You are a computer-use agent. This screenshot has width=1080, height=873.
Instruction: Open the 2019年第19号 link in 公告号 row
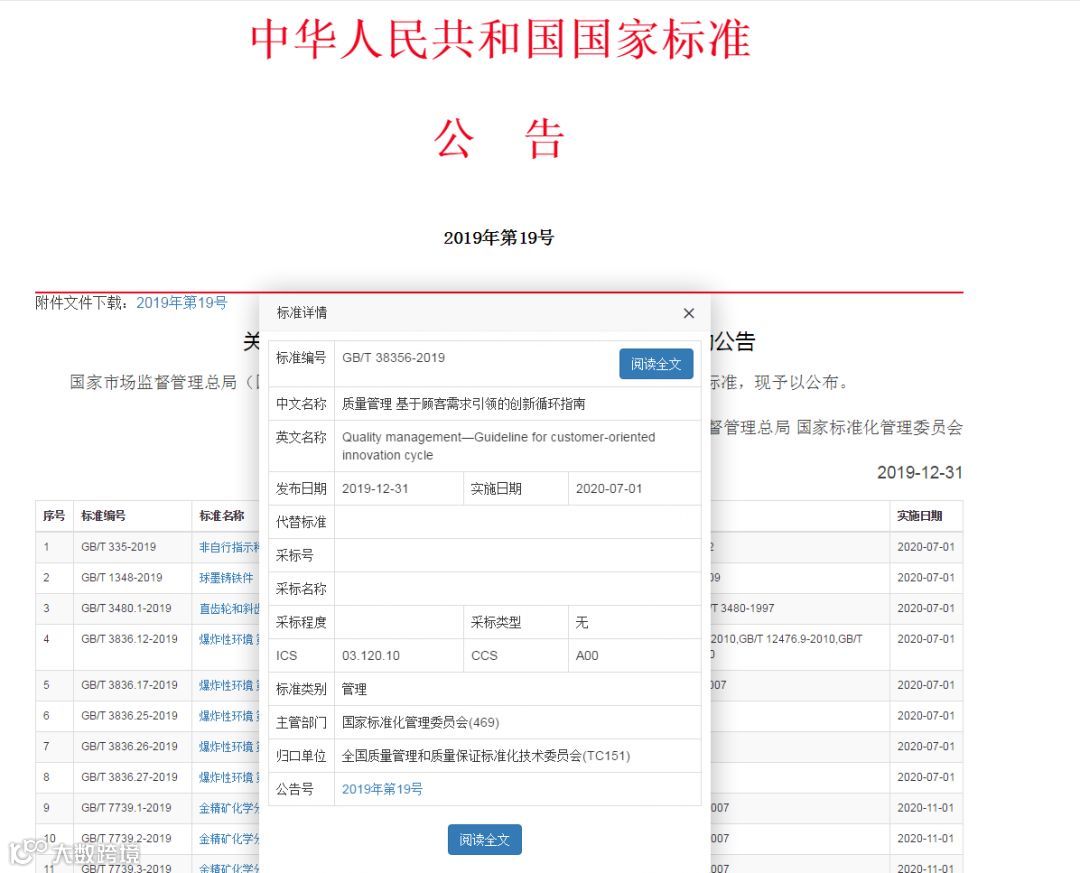coord(382,789)
